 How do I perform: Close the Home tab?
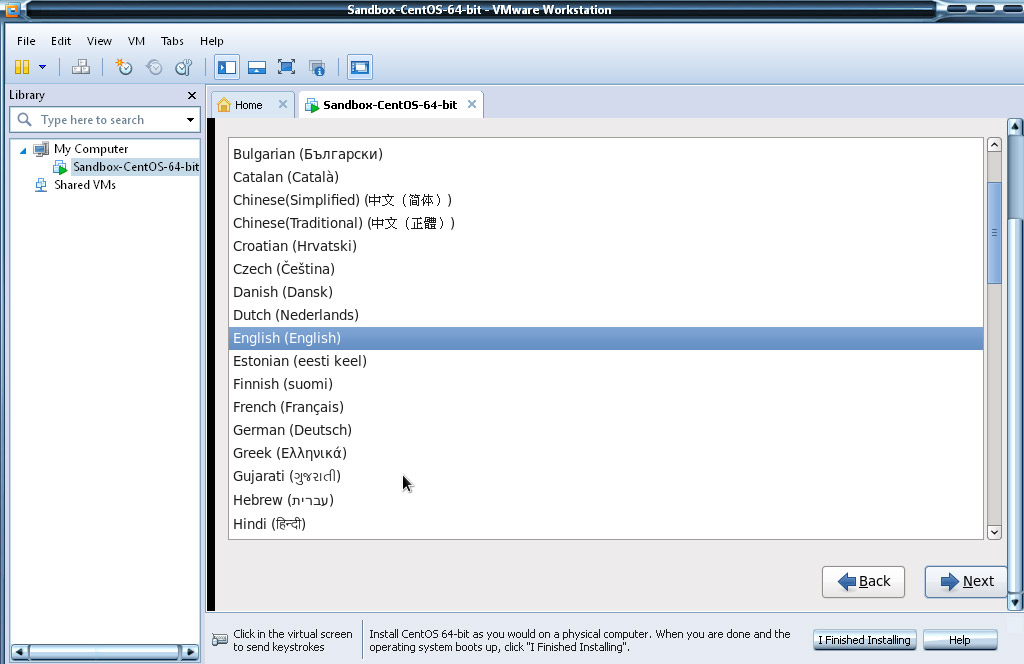(283, 104)
